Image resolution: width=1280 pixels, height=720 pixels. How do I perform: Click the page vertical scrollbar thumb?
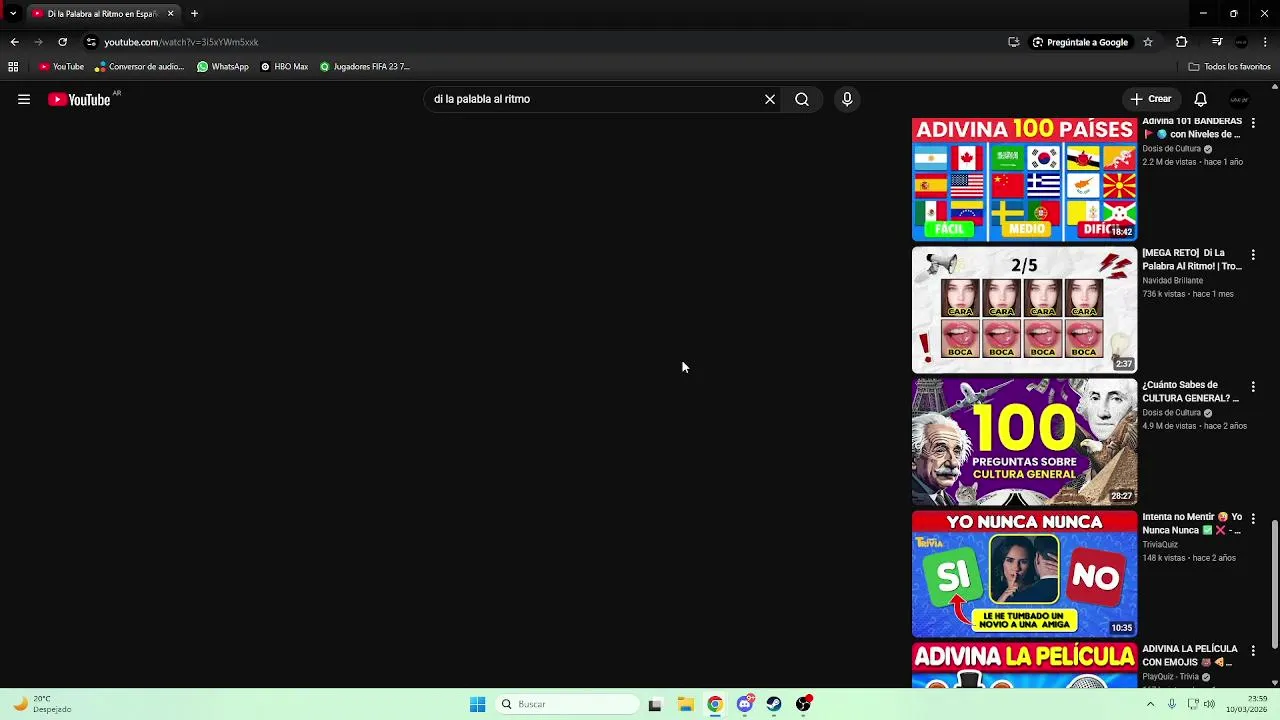click(1274, 584)
